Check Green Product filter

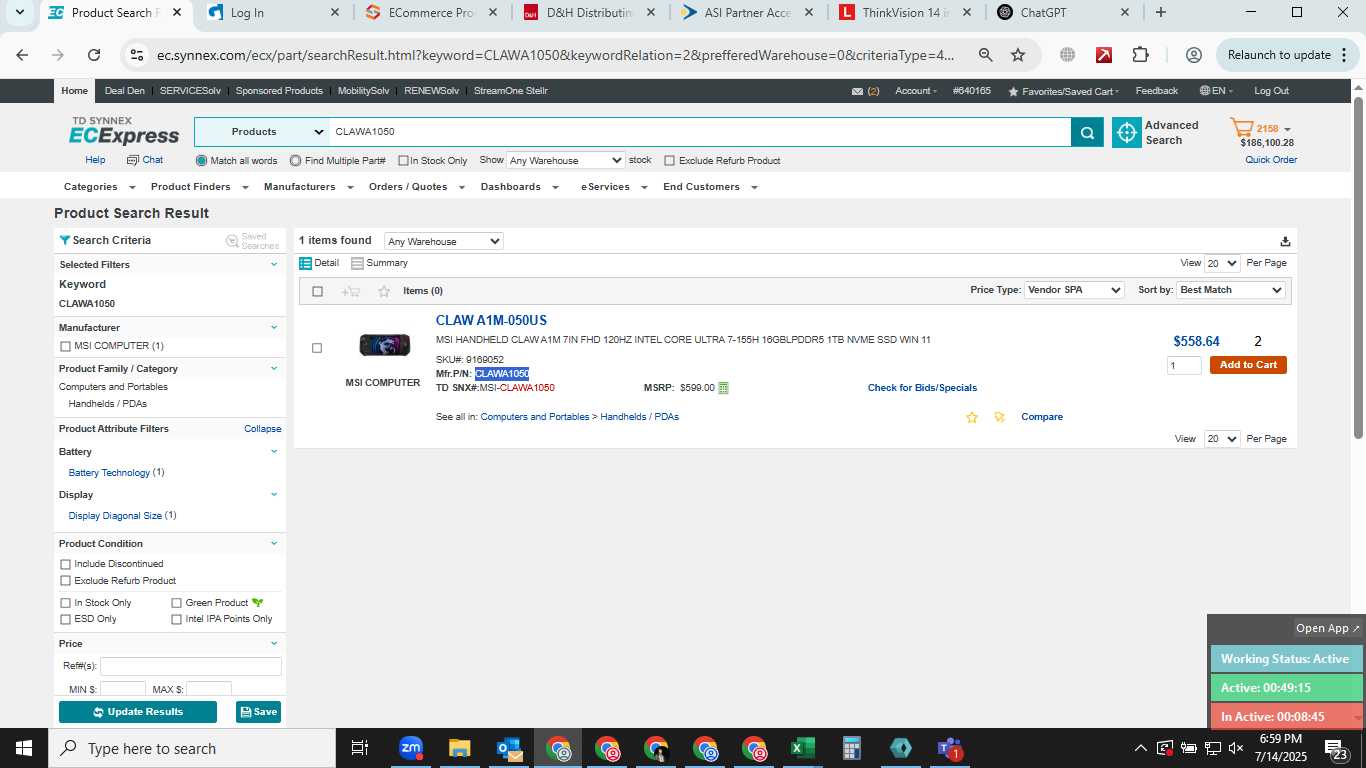coord(177,603)
